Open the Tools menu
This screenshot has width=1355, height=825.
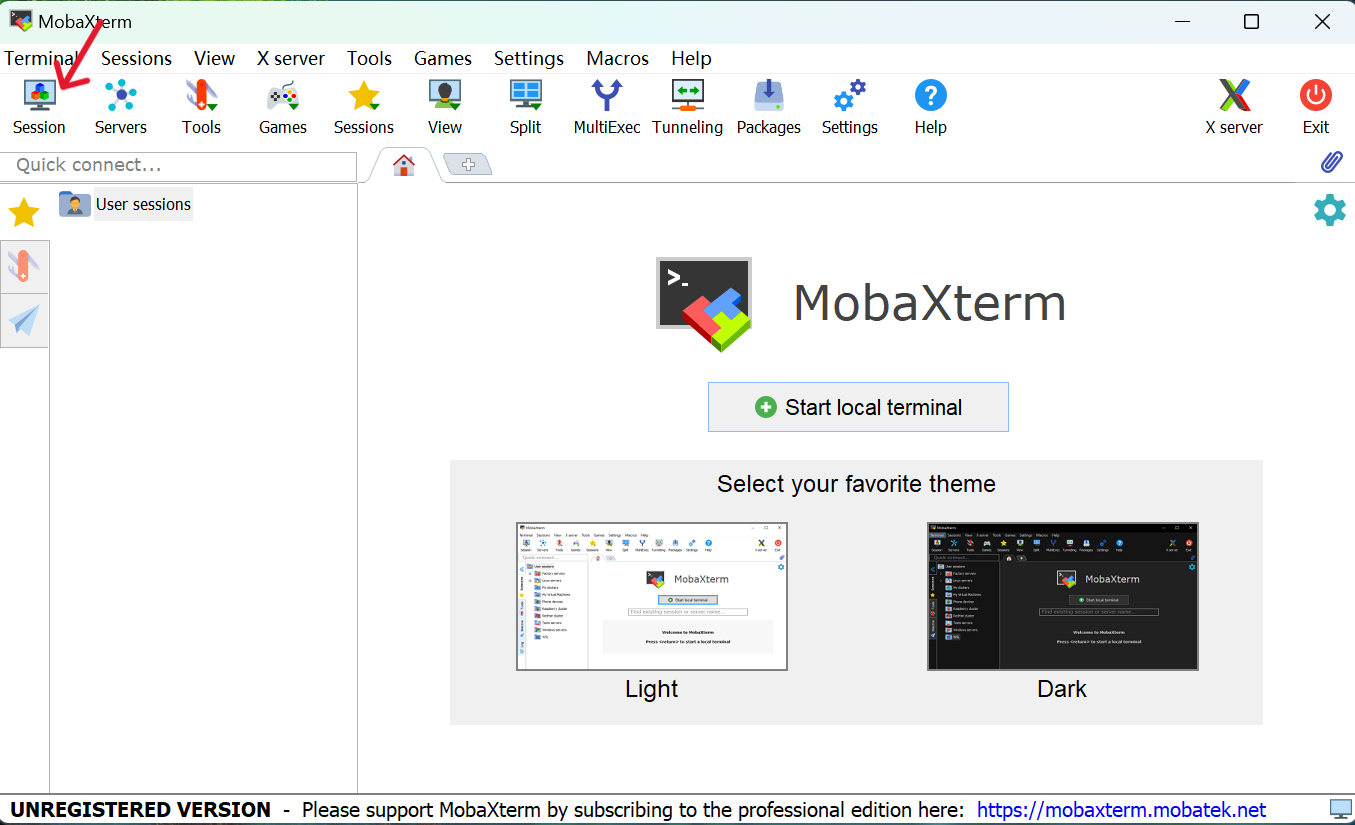[x=369, y=58]
